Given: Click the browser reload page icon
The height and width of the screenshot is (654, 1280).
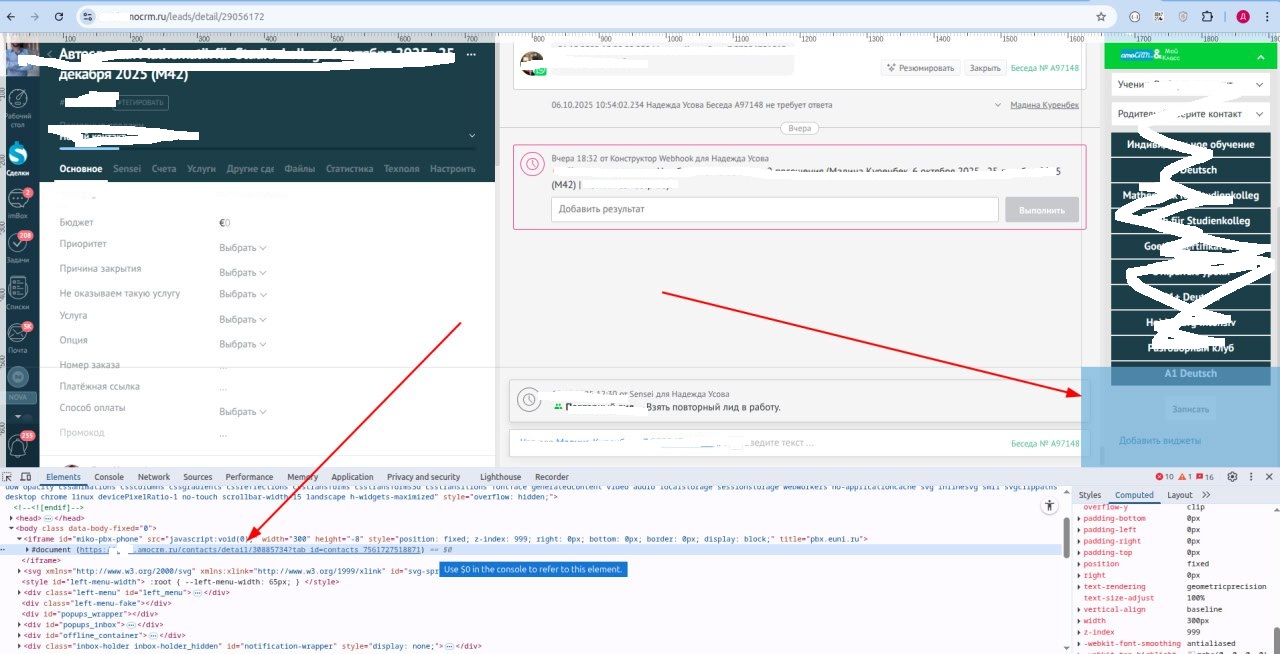Looking at the screenshot, I should 59,17.
